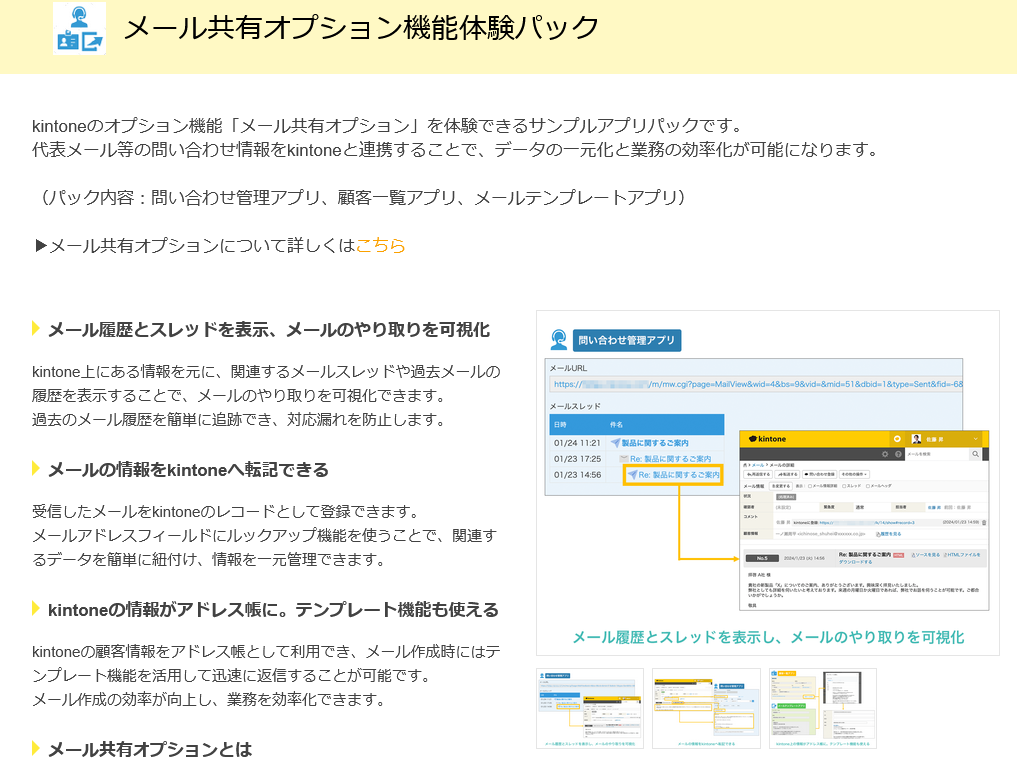Image resolution: width=1017 pixels, height=765 pixels.
Task: Click the line メール作成の効率が向上し、業務を効率化できます
Action: pyautogui.click(x=209, y=699)
